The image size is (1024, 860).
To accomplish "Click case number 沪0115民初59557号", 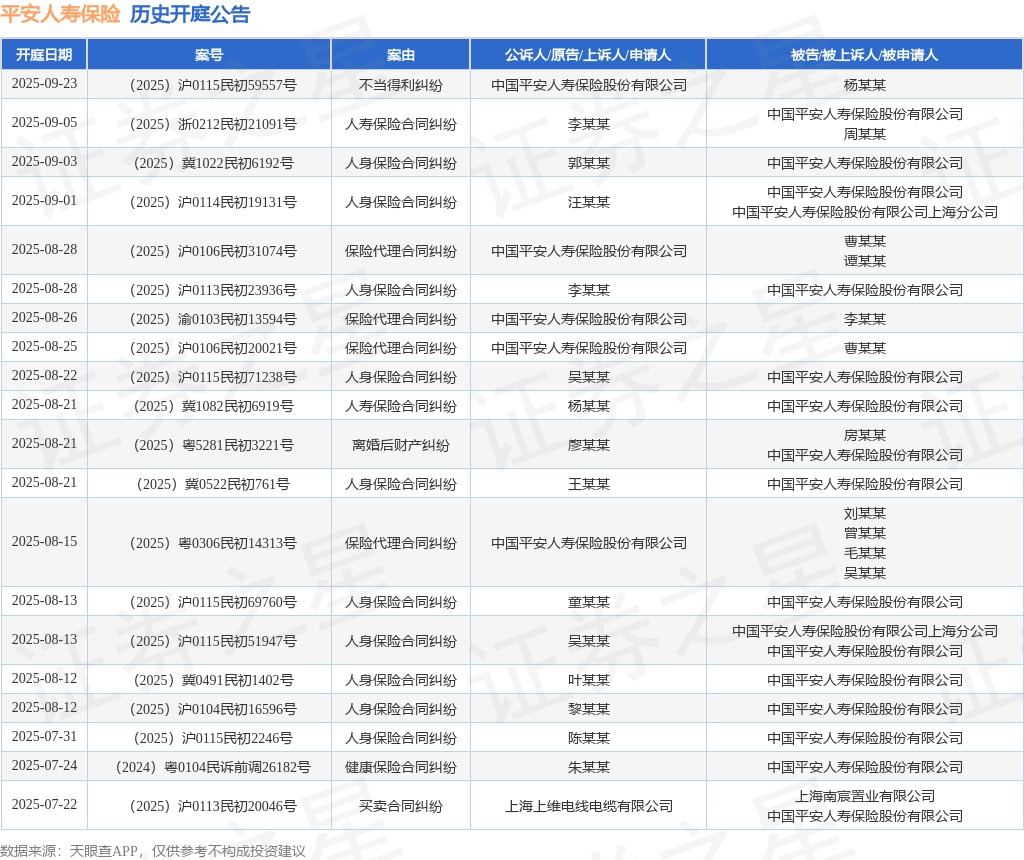I will coord(213,85).
